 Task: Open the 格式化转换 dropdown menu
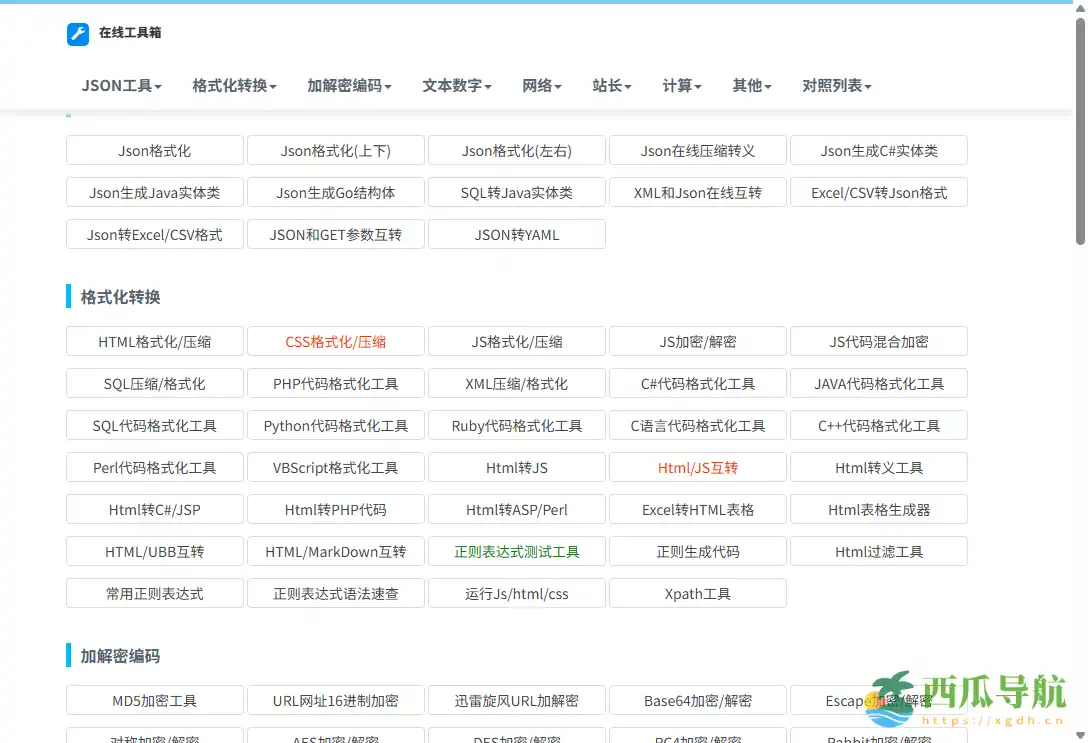point(233,86)
